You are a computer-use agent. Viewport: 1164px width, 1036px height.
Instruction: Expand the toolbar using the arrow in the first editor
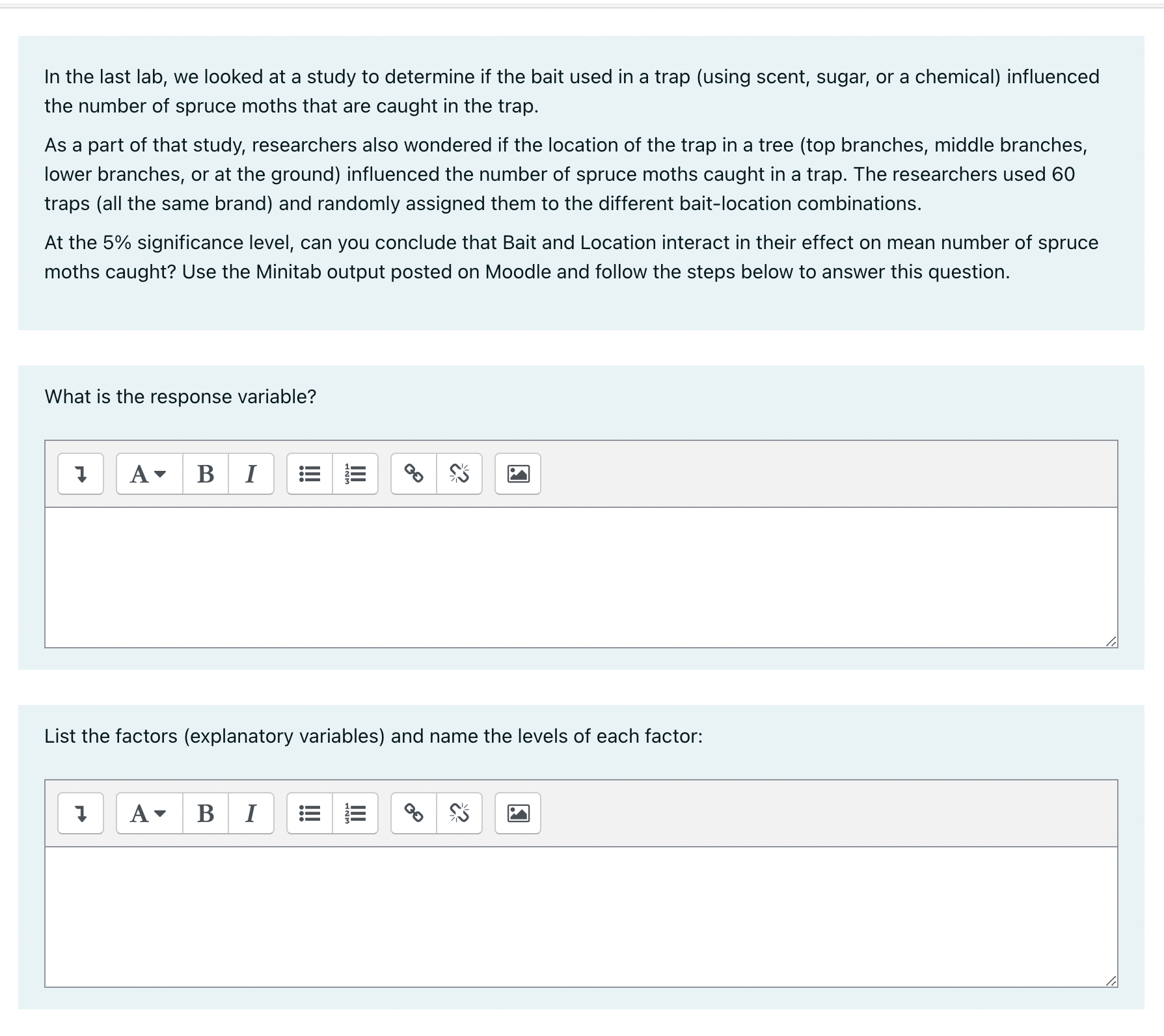[x=79, y=474]
